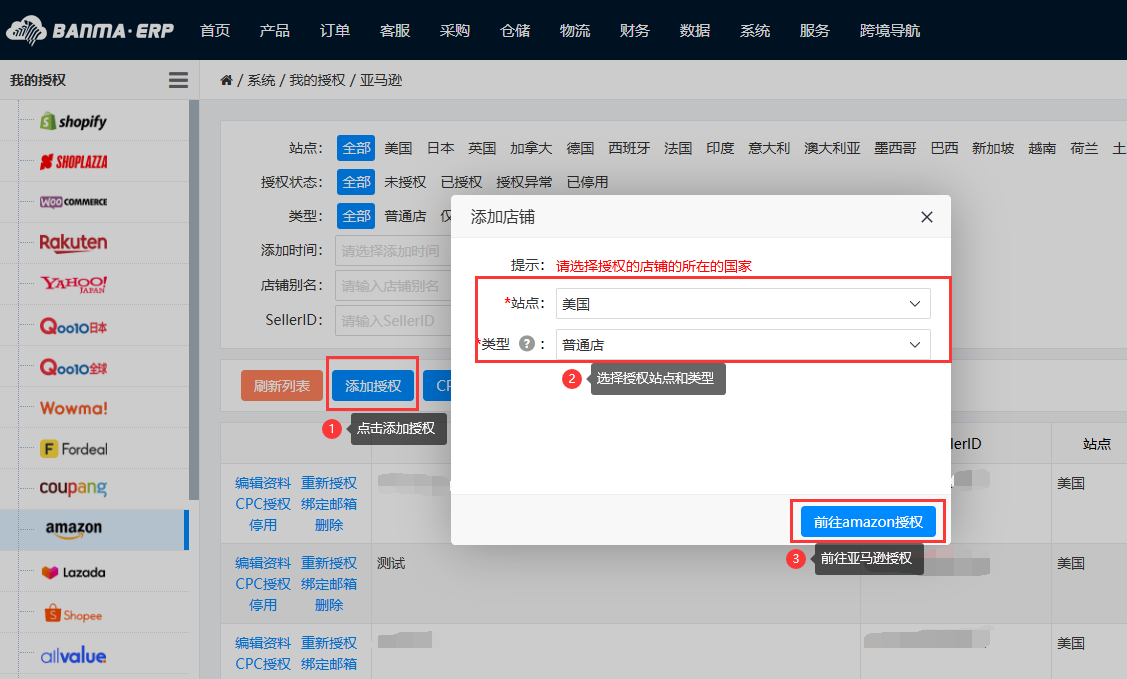The height and width of the screenshot is (679, 1127).
Task: Expand the 站点 dropdown showing 美国
Action: pos(743,303)
